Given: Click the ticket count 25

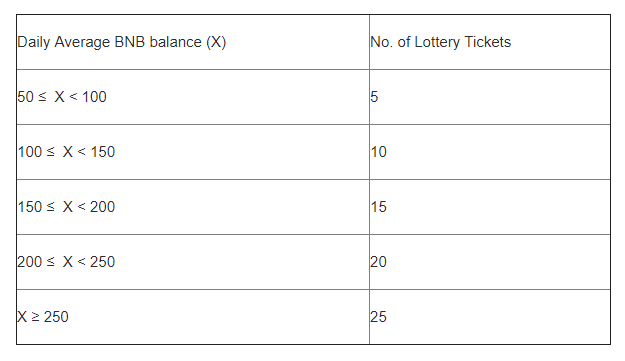Looking at the screenshot, I should pyautogui.click(x=379, y=317).
